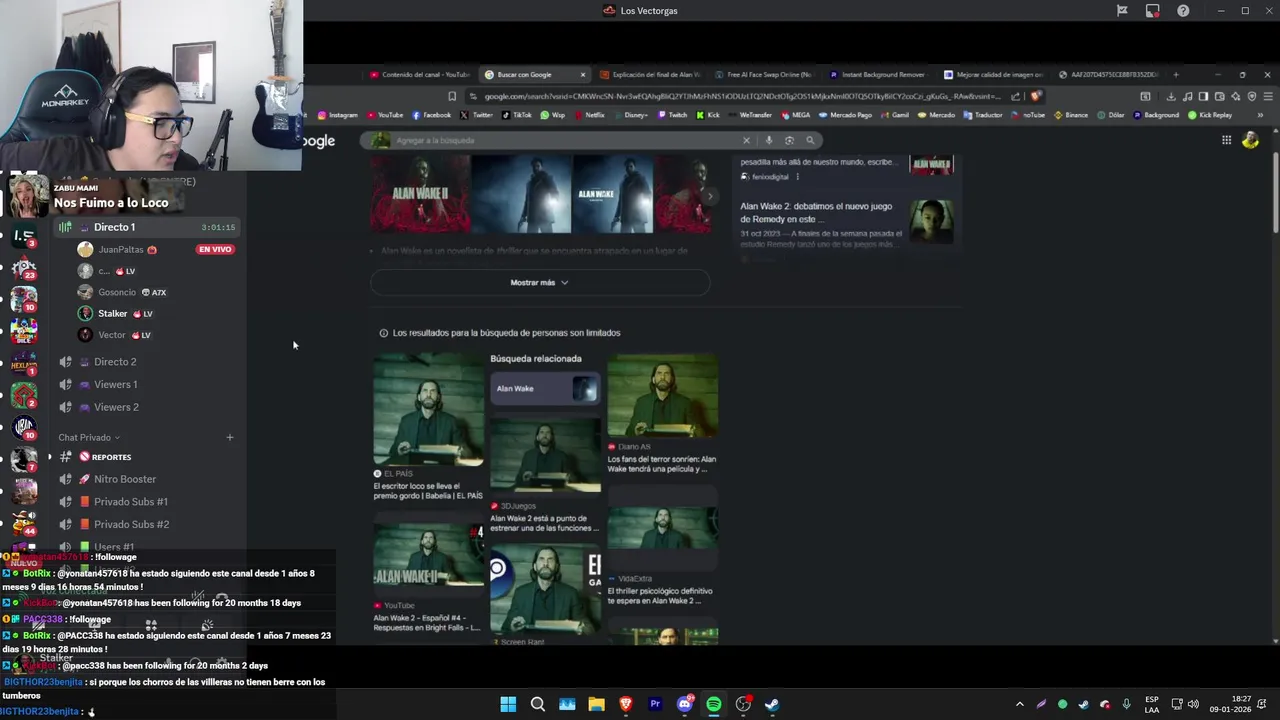Screen dimensions: 1280x720
Task: Open the Mercado Pago bookmark
Action: [x=846, y=115]
